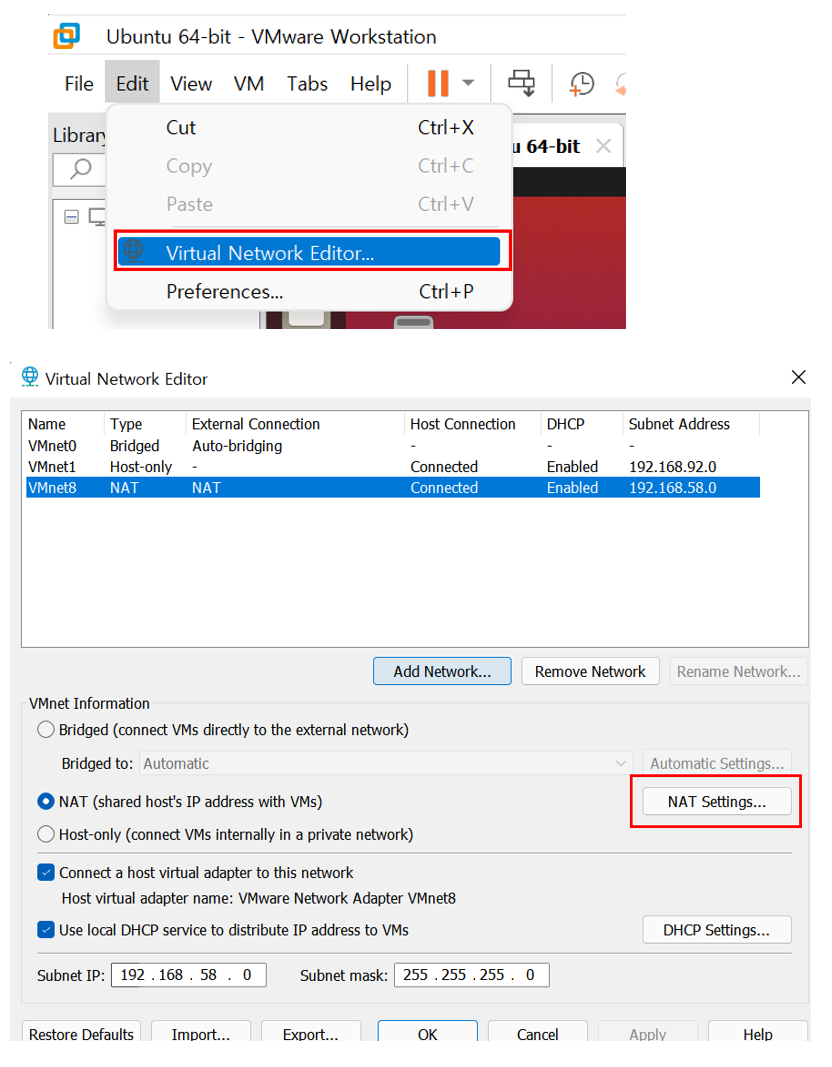
Task: Choose Paste from the Edit menu
Action: coord(309,203)
